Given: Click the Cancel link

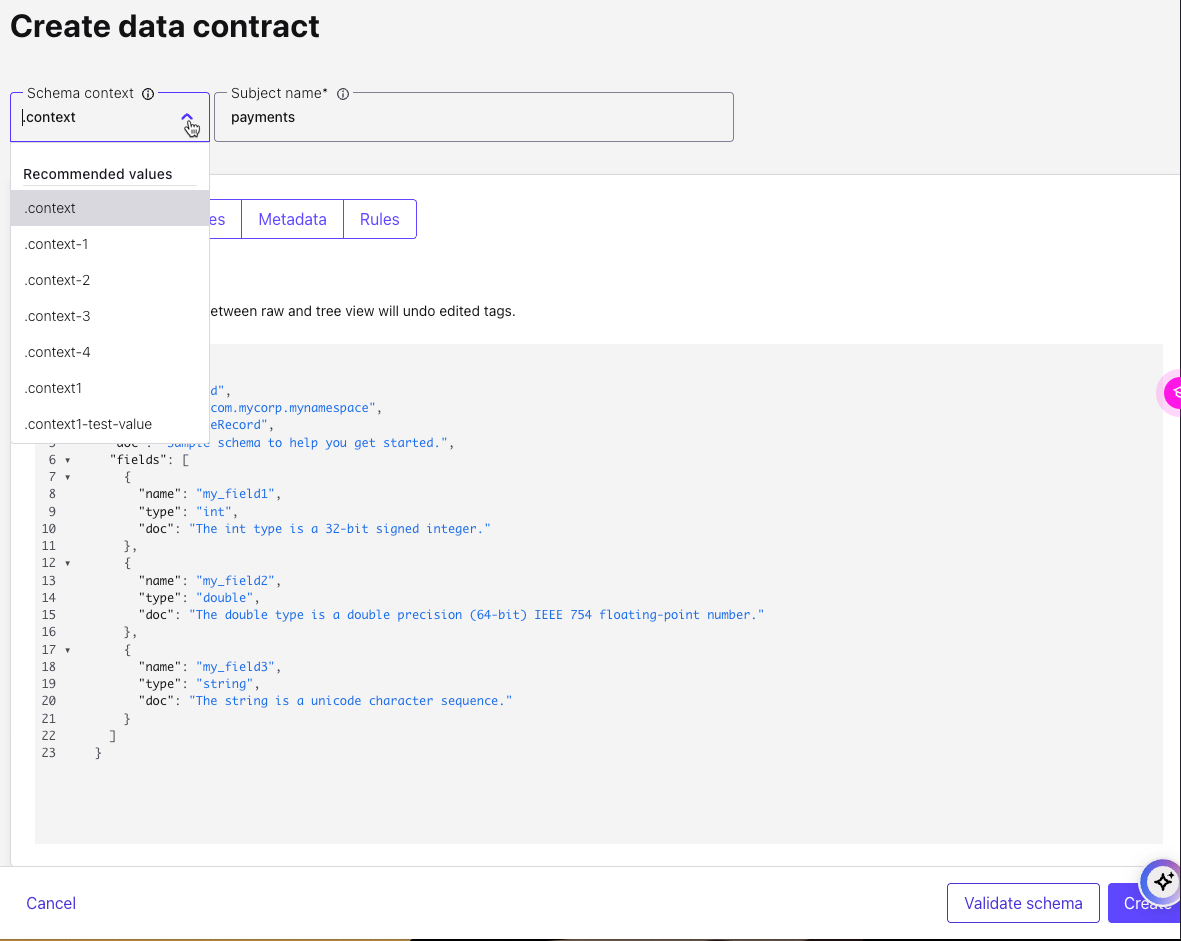Looking at the screenshot, I should pyautogui.click(x=50, y=903).
